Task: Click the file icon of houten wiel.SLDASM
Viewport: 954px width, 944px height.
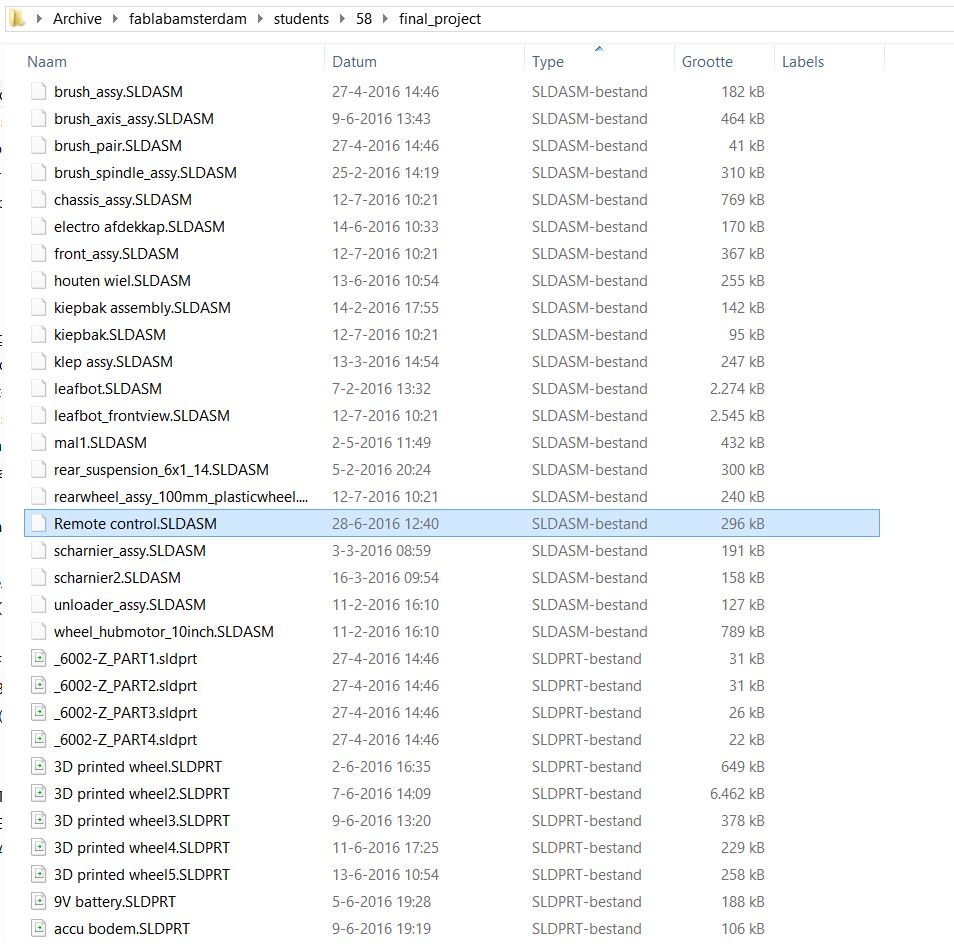Action: point(38,281)
